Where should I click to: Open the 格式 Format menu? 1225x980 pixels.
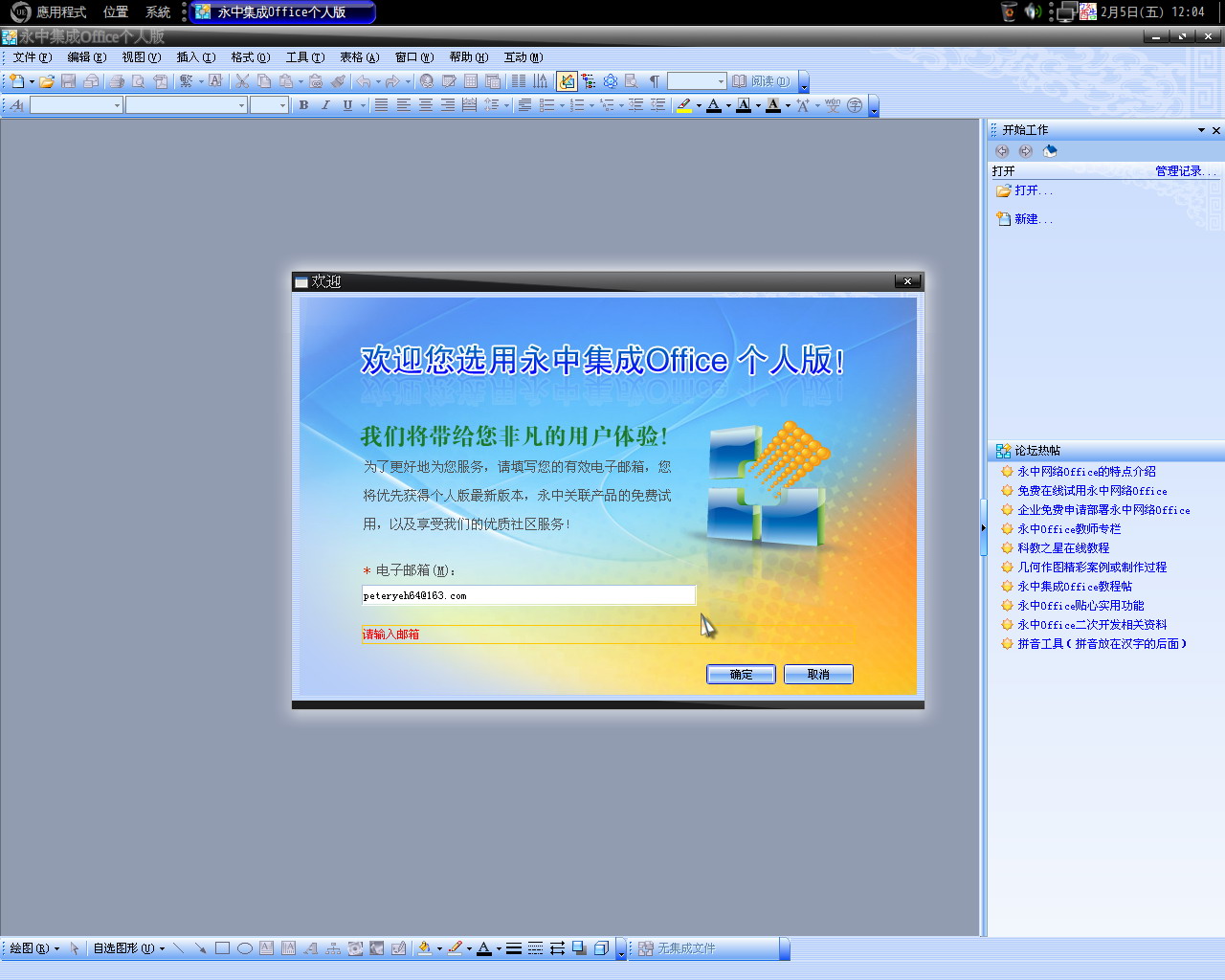pos(251,57)
